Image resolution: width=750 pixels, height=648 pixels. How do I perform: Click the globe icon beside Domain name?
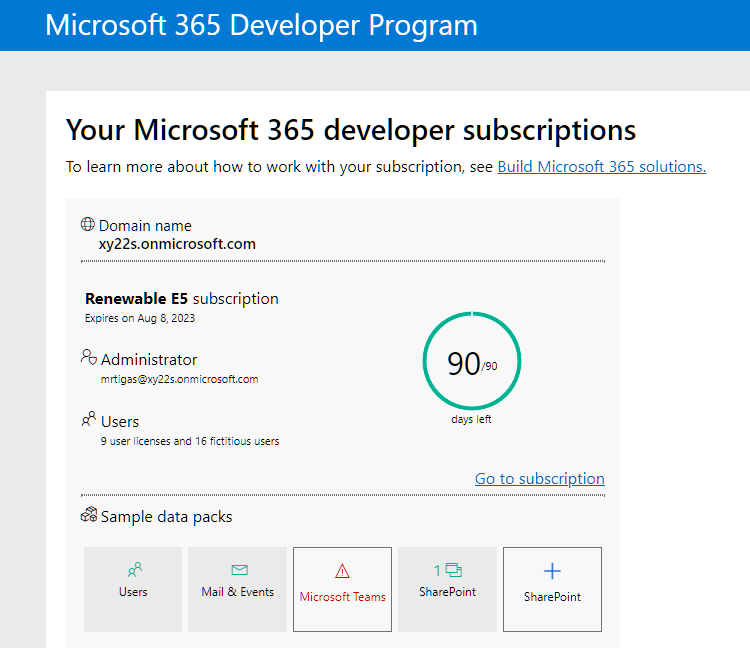[x=88, y=224]
